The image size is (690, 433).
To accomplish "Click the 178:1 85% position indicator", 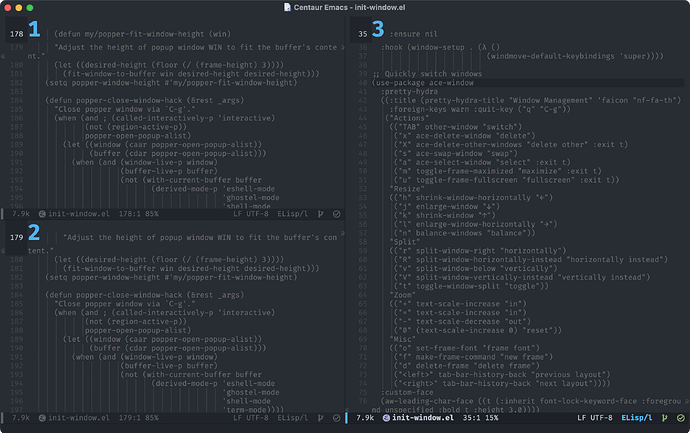I will 139,214.
